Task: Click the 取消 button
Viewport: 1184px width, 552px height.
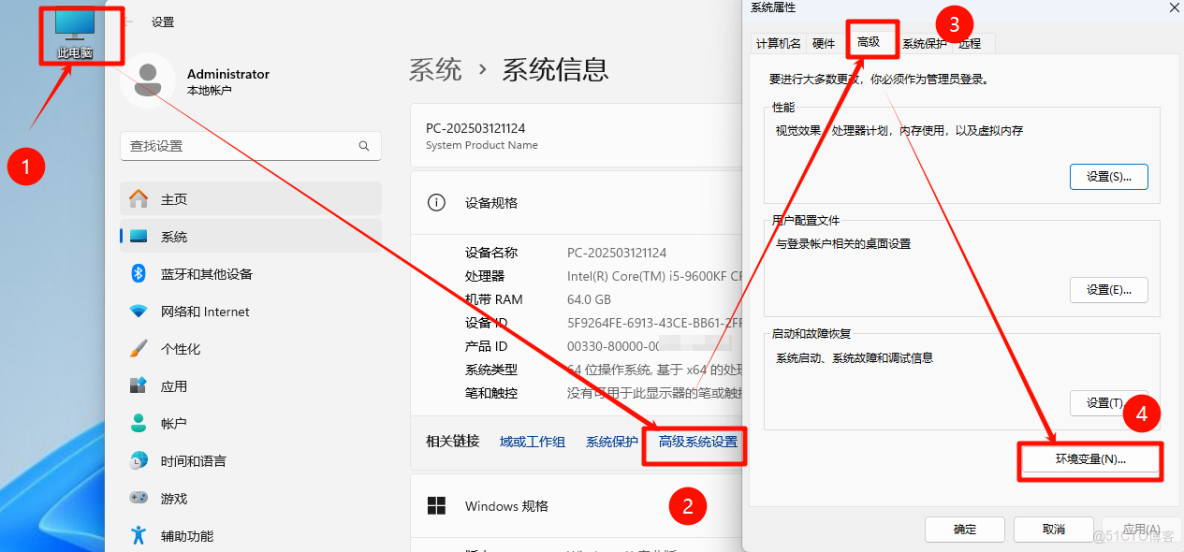Action: click(x=1053, y=529)
